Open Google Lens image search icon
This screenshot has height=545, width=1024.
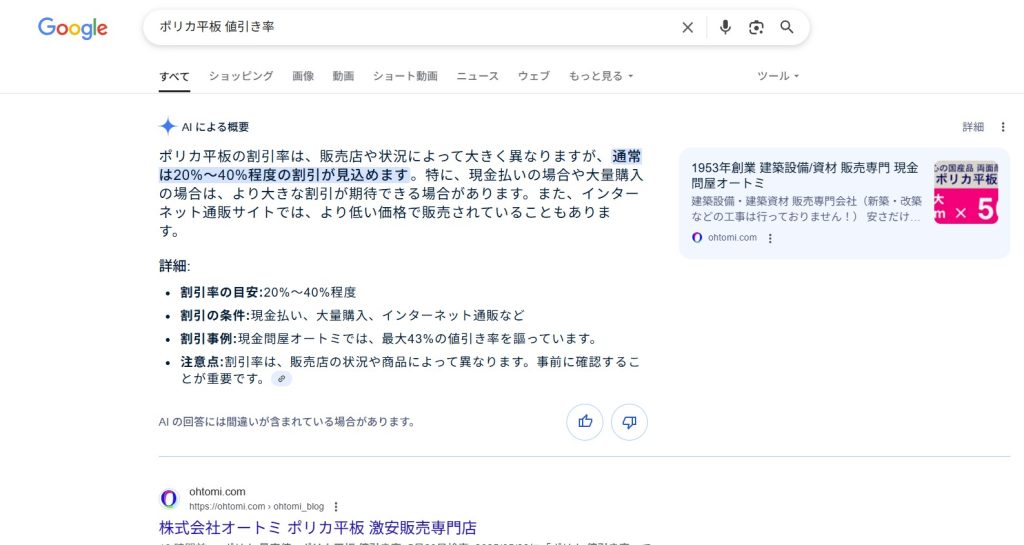click(756, 27)
